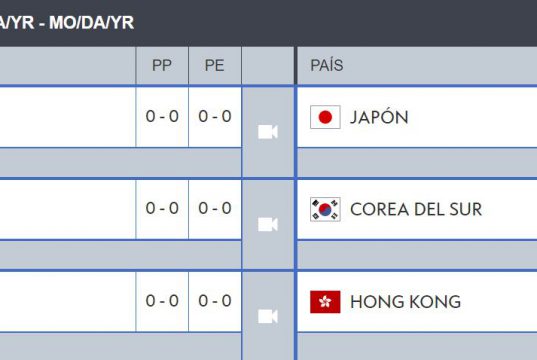Select the video camera icon in Hong Kong row

[267, 316]
